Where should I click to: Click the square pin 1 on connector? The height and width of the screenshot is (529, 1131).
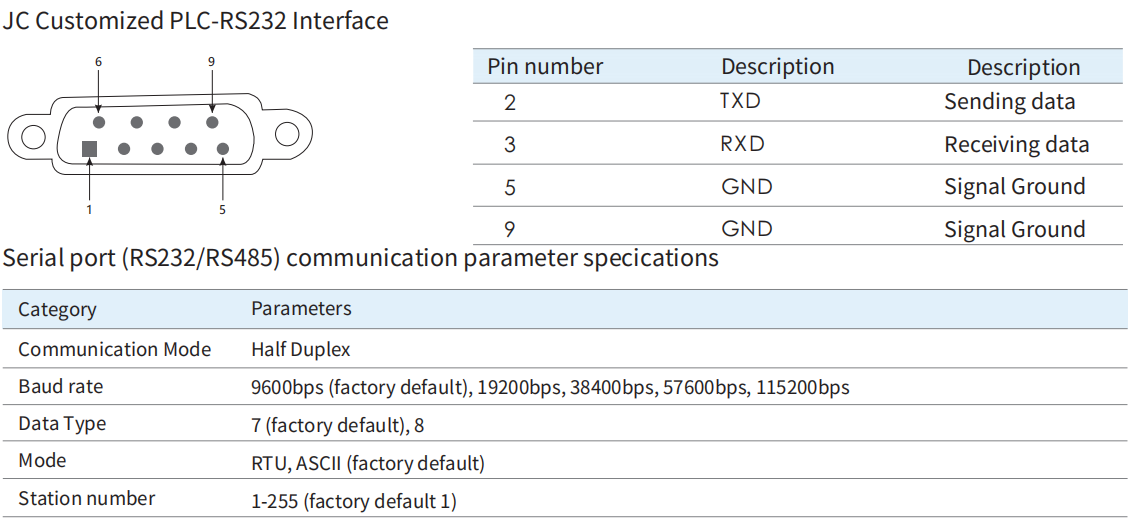[x=89, y=149]
